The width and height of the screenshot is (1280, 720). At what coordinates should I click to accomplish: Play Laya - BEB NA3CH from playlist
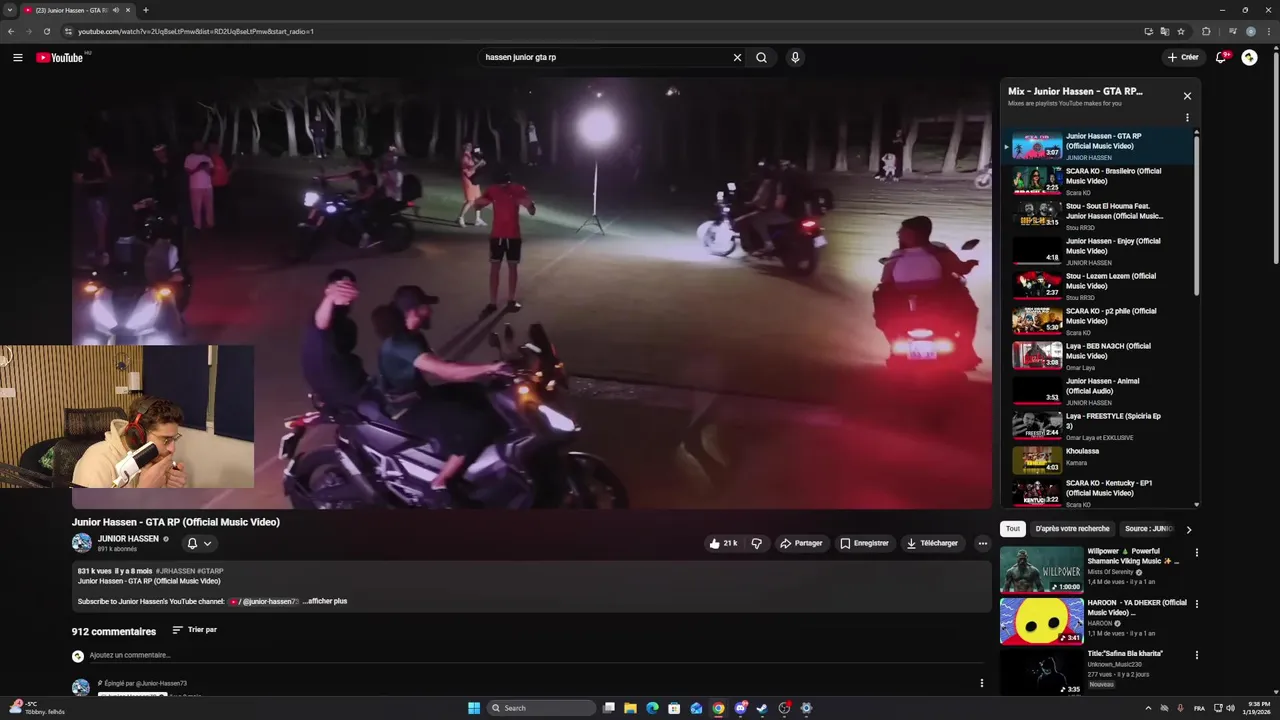1097,356
